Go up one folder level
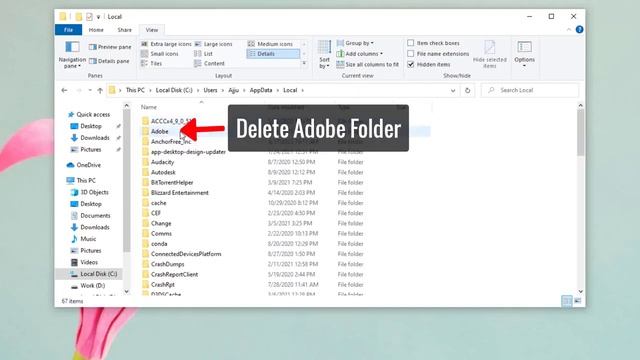Image resolution: width=640 pixels, height=360 pixels. coord(100,90)
